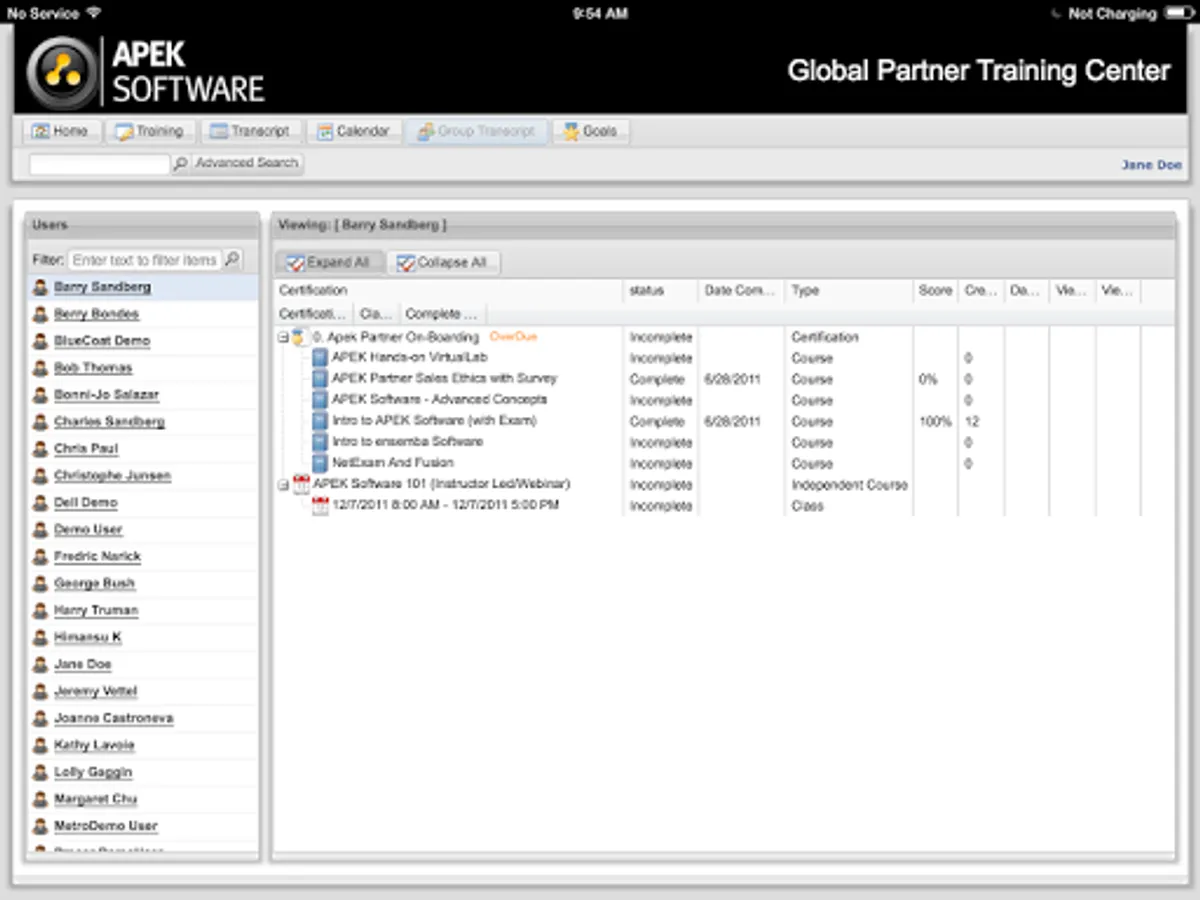The height and width of the screenshot is (900, 1200).
Task: Click the Jane Doe account link
Action: click(x=1151, y=165)
